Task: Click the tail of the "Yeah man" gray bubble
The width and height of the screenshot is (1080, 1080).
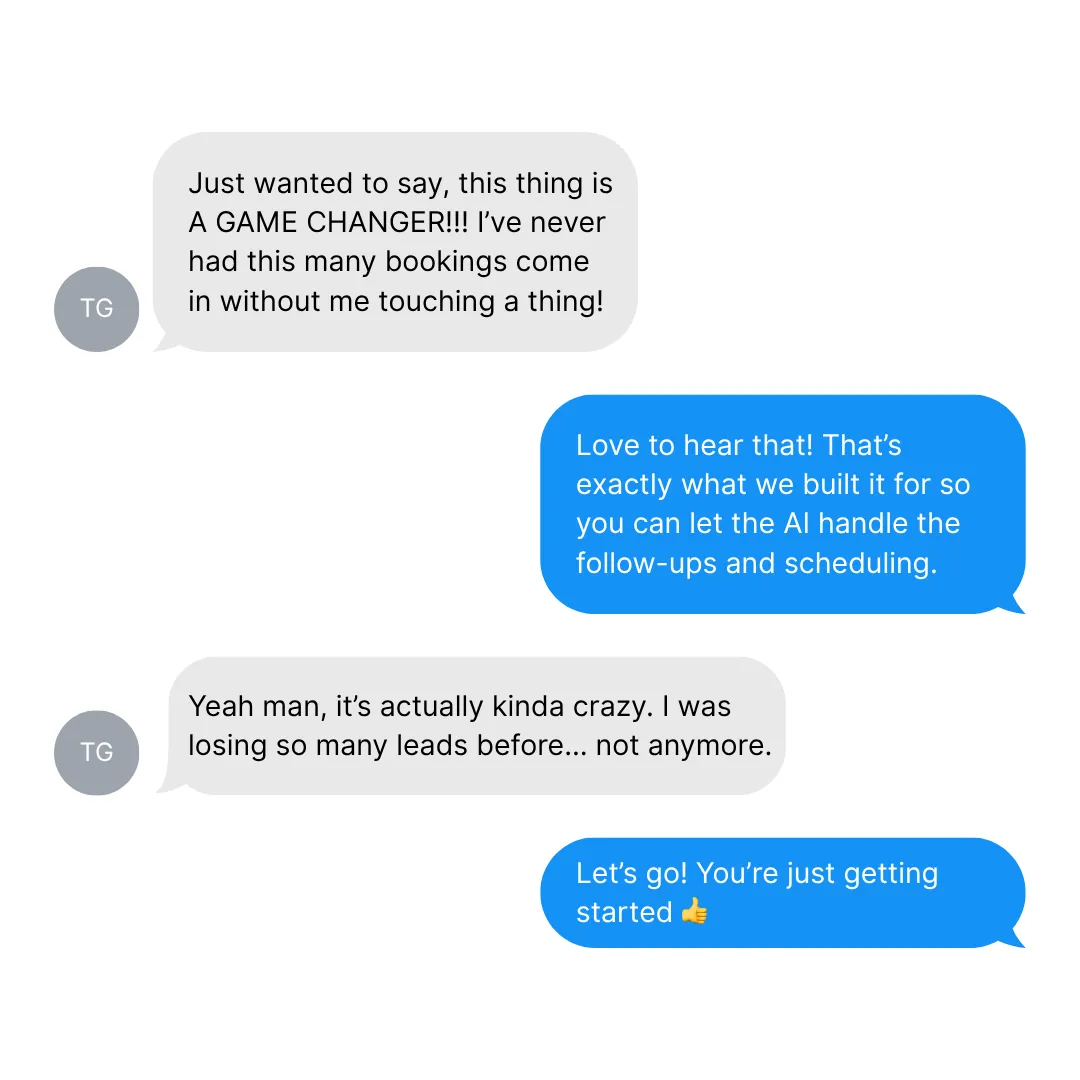Action: [168, 785]
